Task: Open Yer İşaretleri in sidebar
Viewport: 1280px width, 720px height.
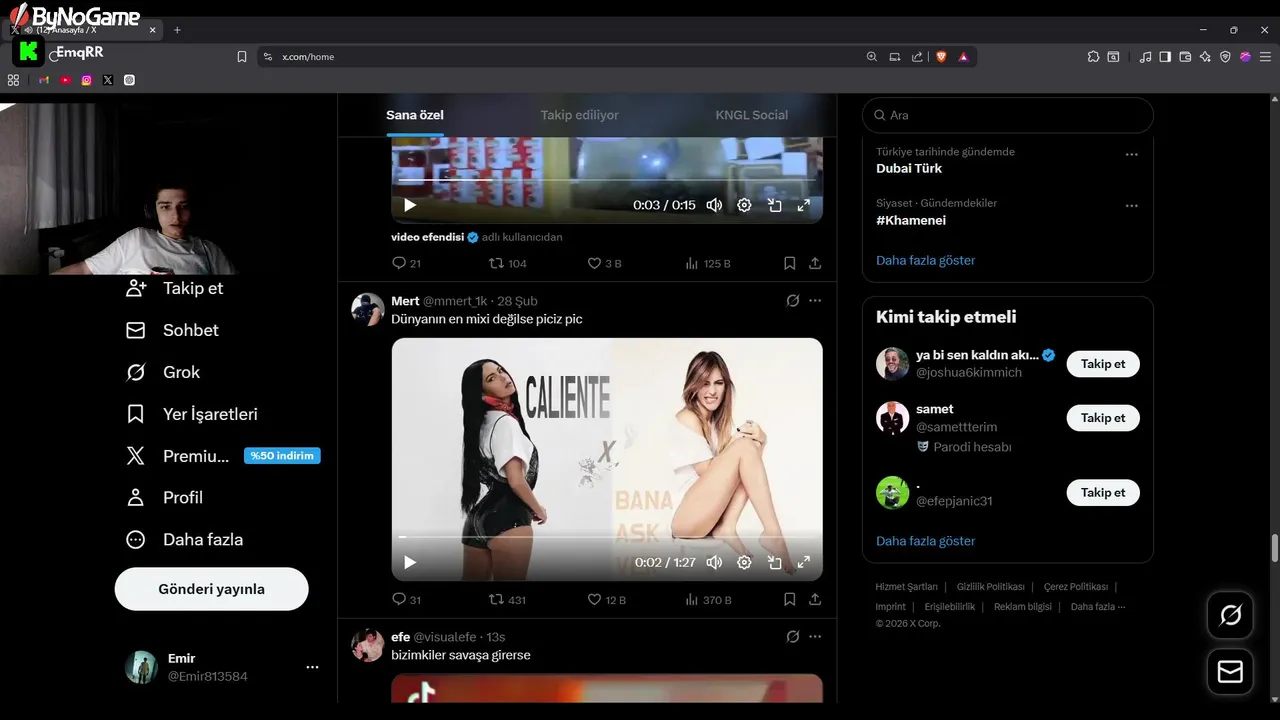Action: click(192, 414)
